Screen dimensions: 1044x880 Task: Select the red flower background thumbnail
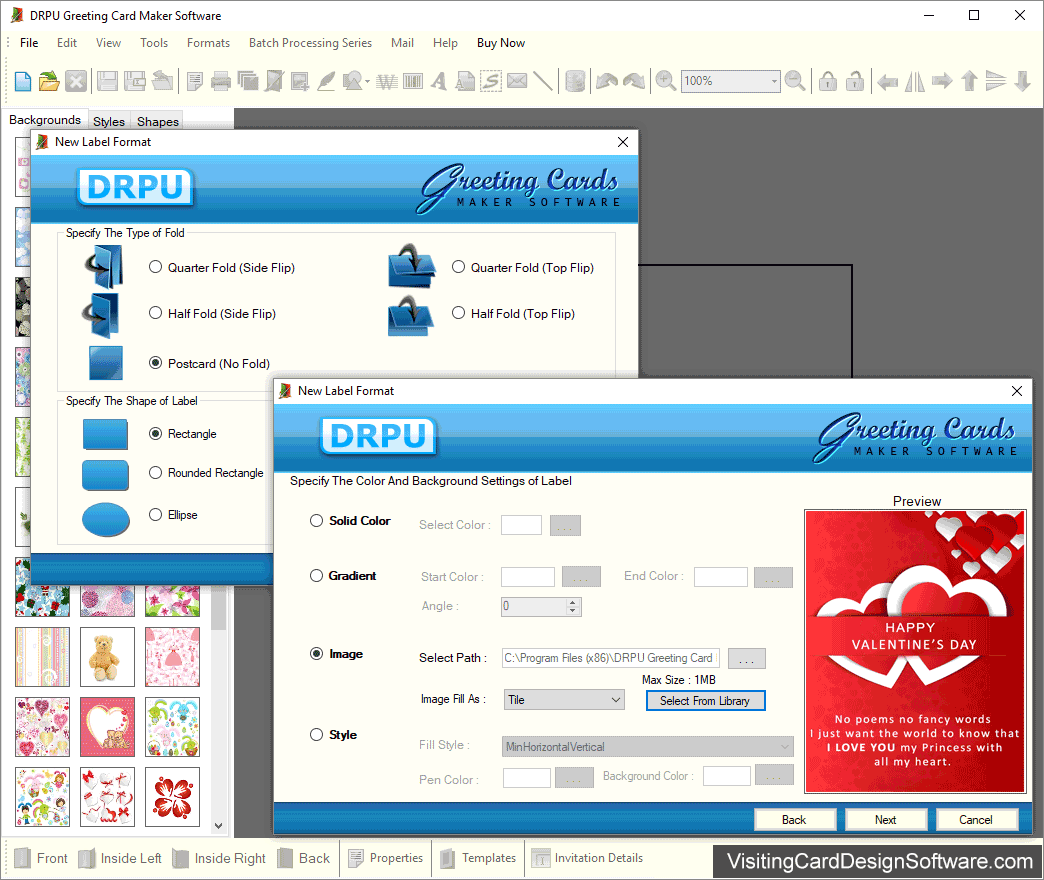[172, 797]
